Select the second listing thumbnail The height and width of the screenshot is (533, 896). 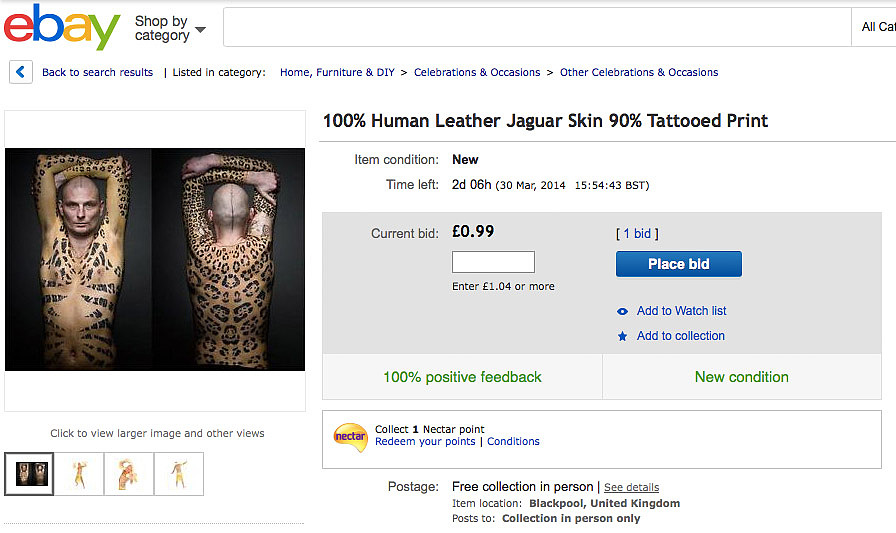[79, 474]
